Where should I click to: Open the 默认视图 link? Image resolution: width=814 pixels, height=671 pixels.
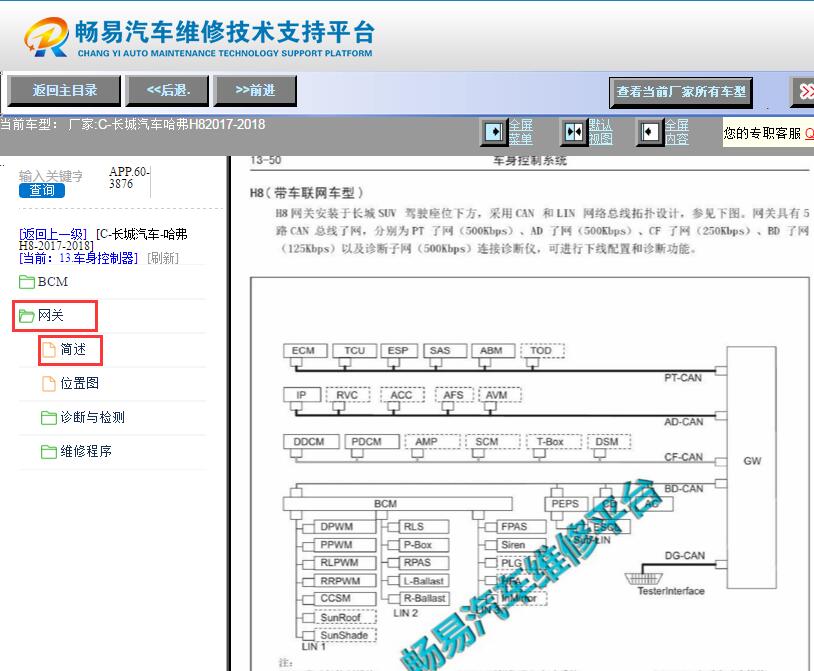601,132
